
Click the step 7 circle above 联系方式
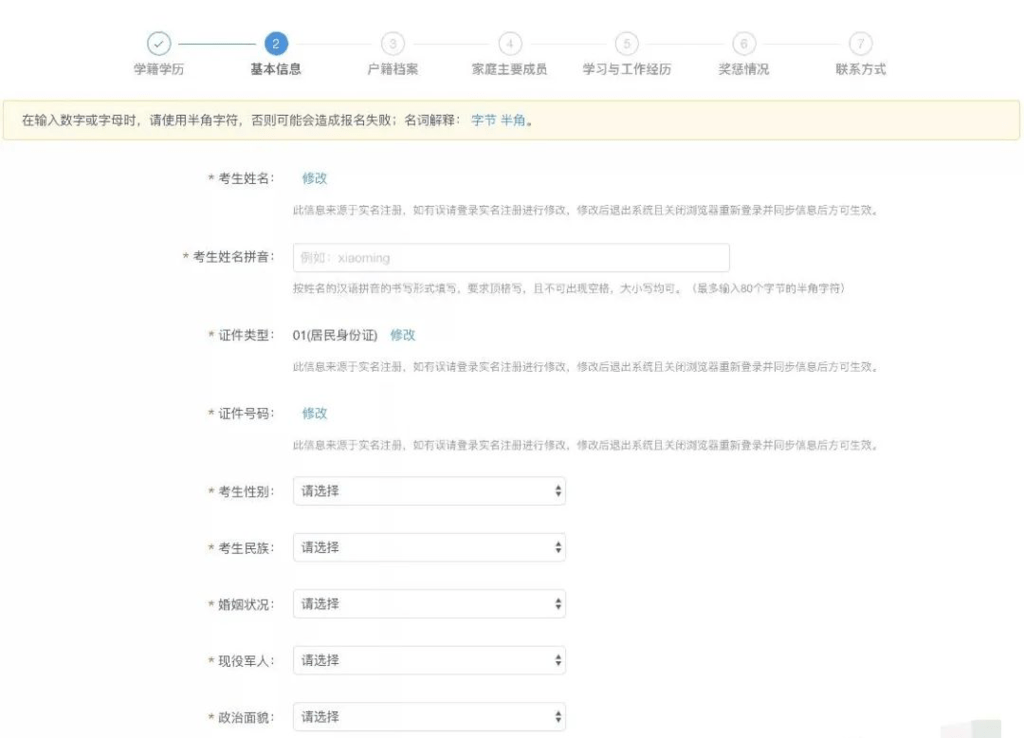coord(862,45)
